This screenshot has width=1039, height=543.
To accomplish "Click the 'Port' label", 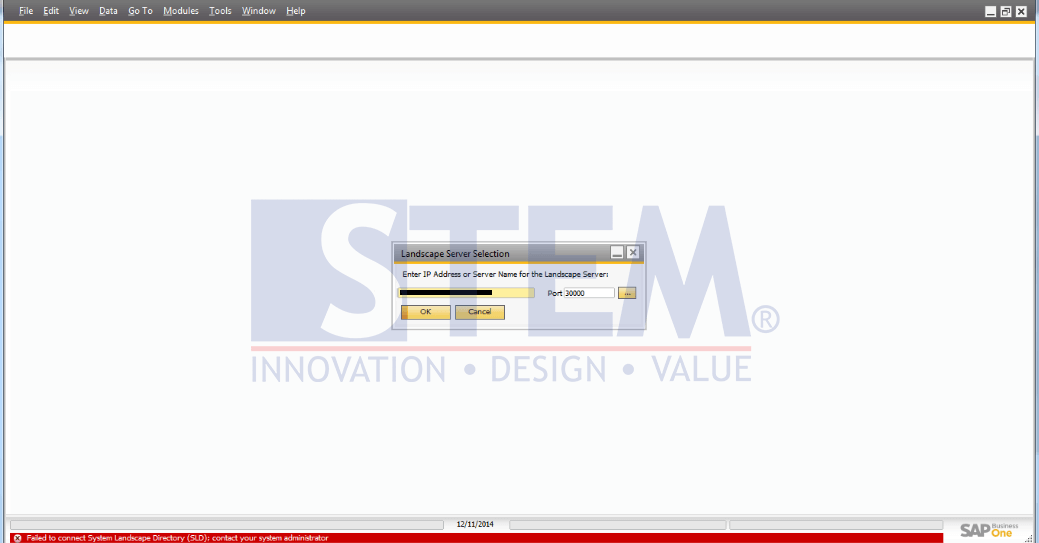I will tap(555, 293).
